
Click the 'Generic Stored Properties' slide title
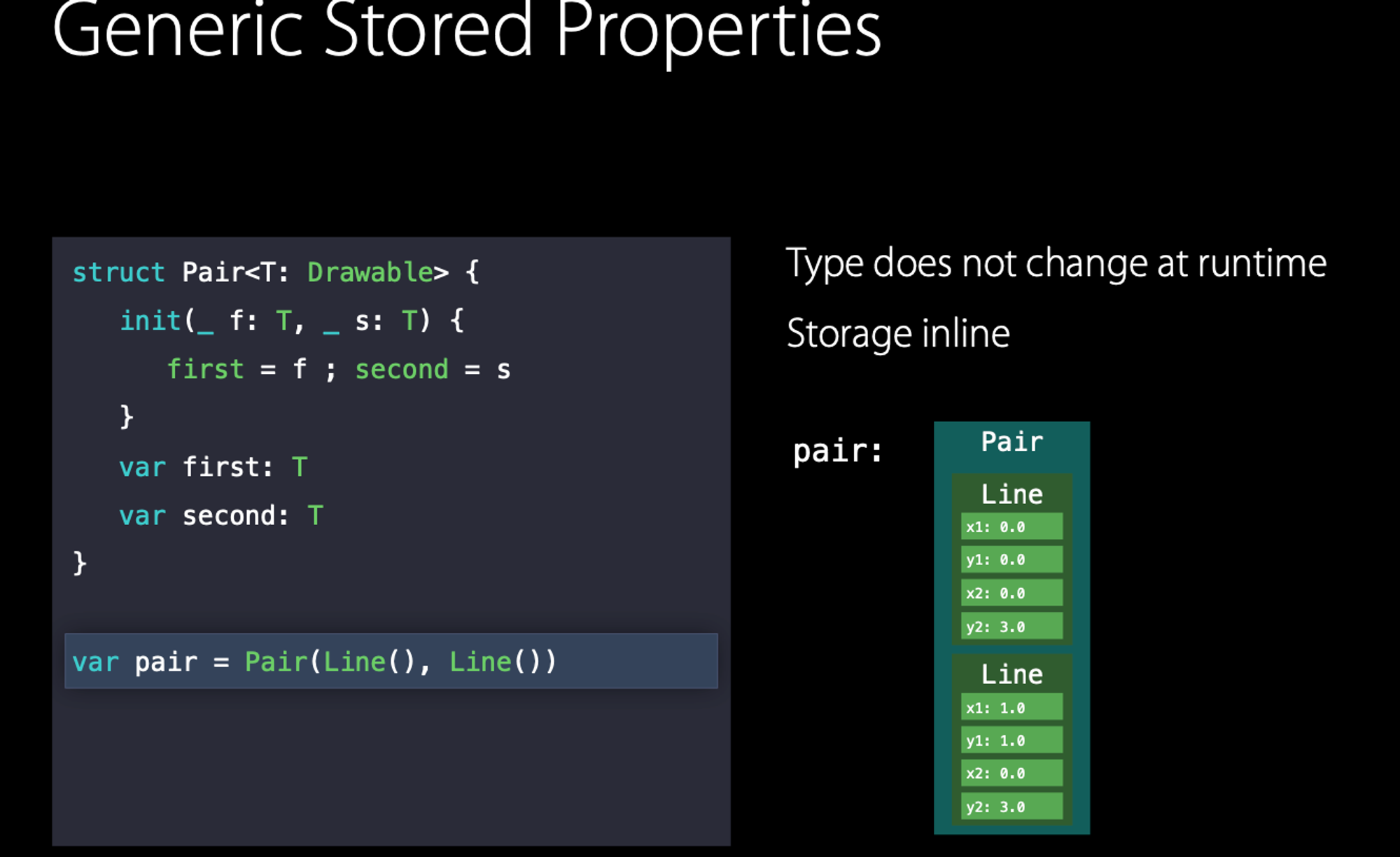[467, 32]
